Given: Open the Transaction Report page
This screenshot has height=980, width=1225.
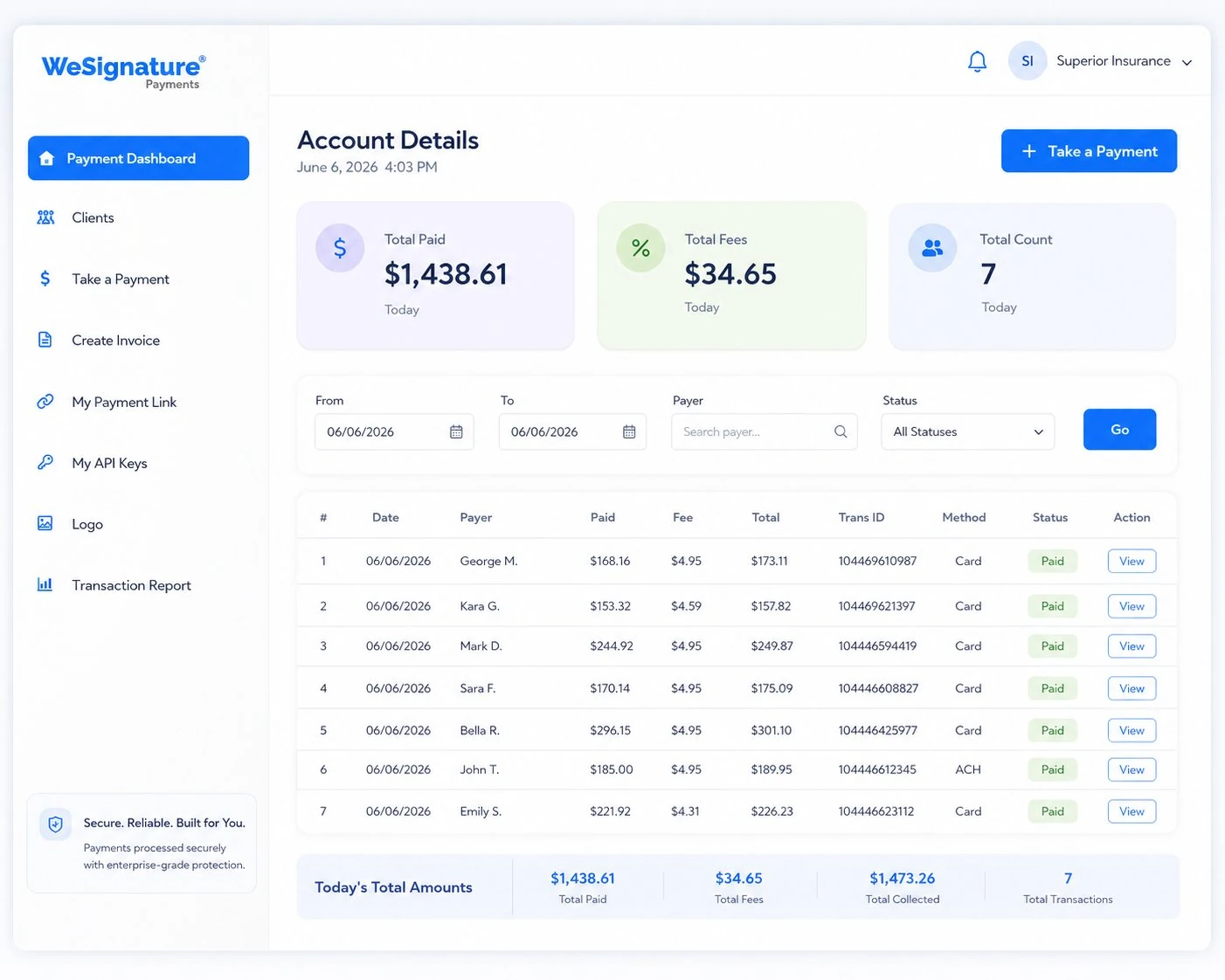Looking at the screenshot, I should click(131, 585).
